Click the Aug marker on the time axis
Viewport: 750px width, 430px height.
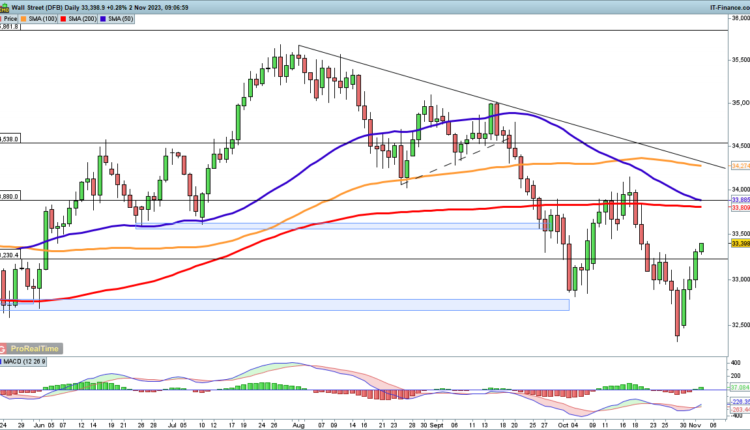pyautogui.click(x=299, y=423)
